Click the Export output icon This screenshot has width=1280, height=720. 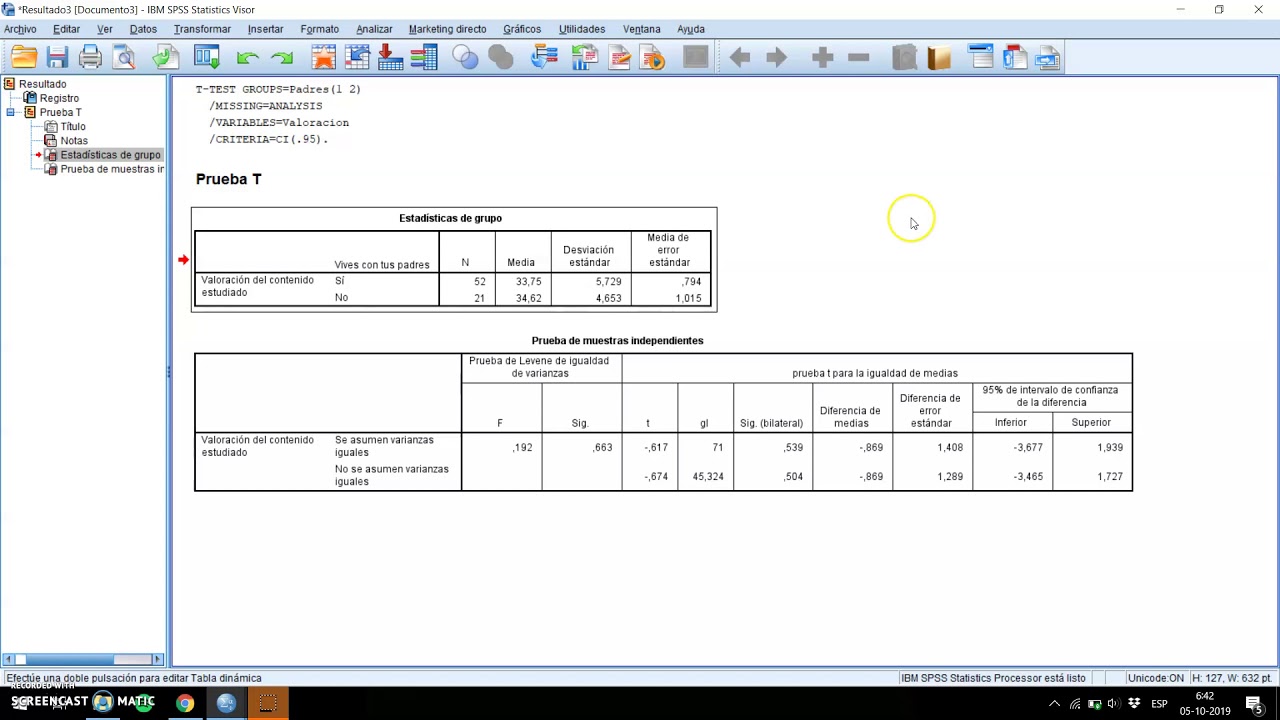pyautogui.click(x=165, y=58)
